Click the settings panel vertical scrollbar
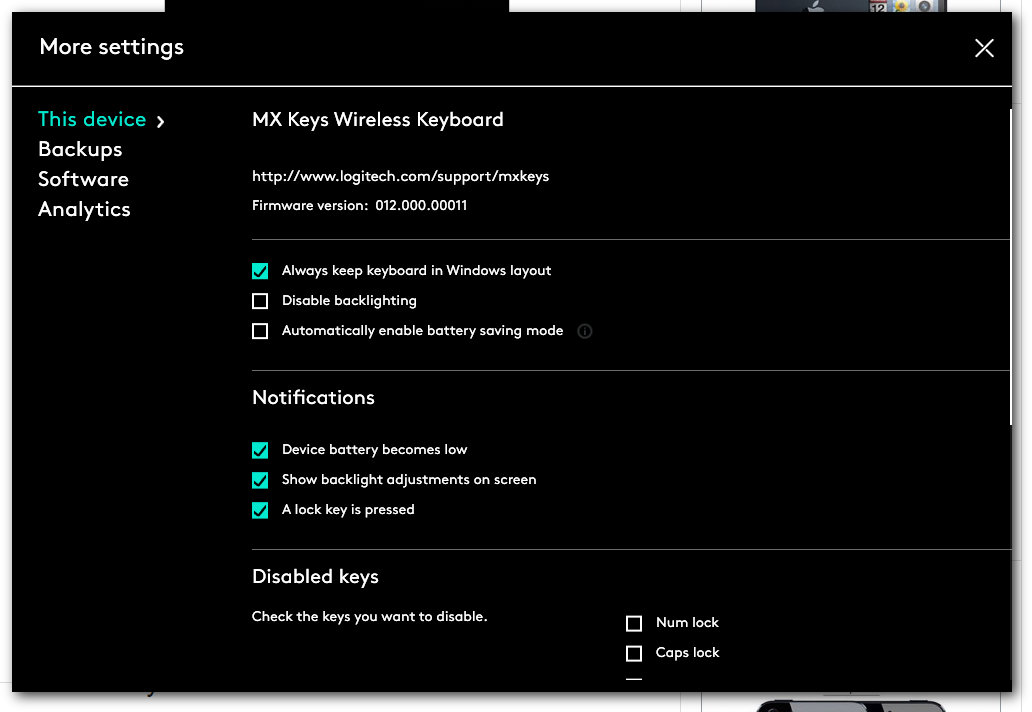 [1010, 267]
